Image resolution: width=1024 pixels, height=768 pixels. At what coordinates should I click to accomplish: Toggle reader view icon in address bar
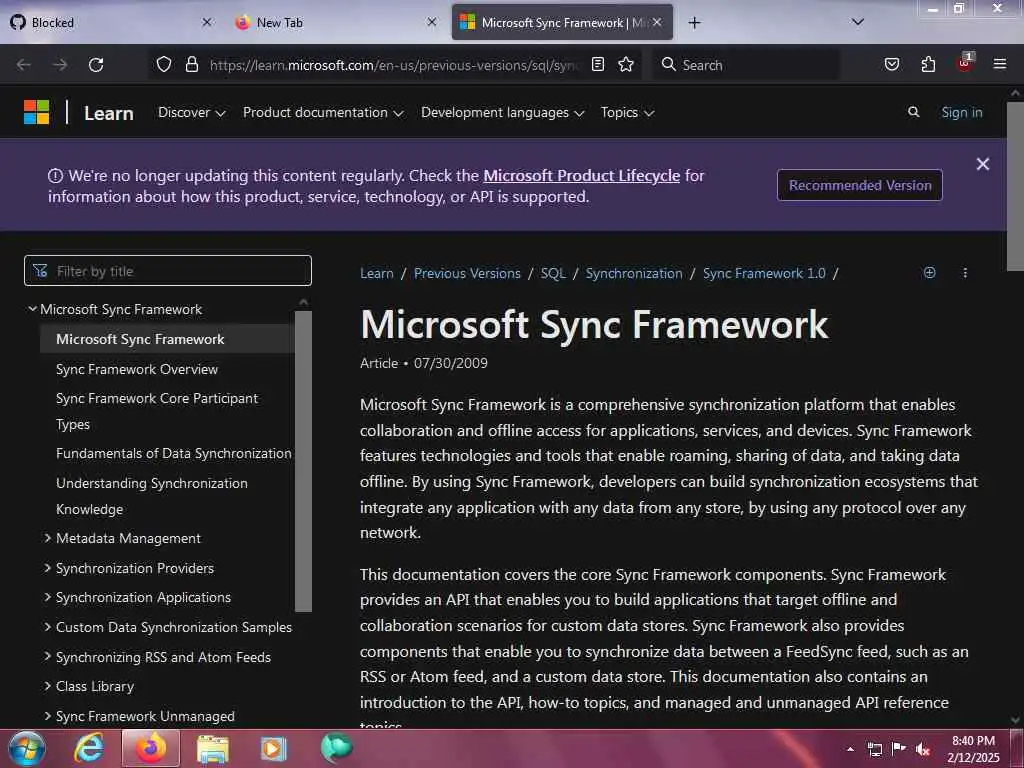point(598,64)
